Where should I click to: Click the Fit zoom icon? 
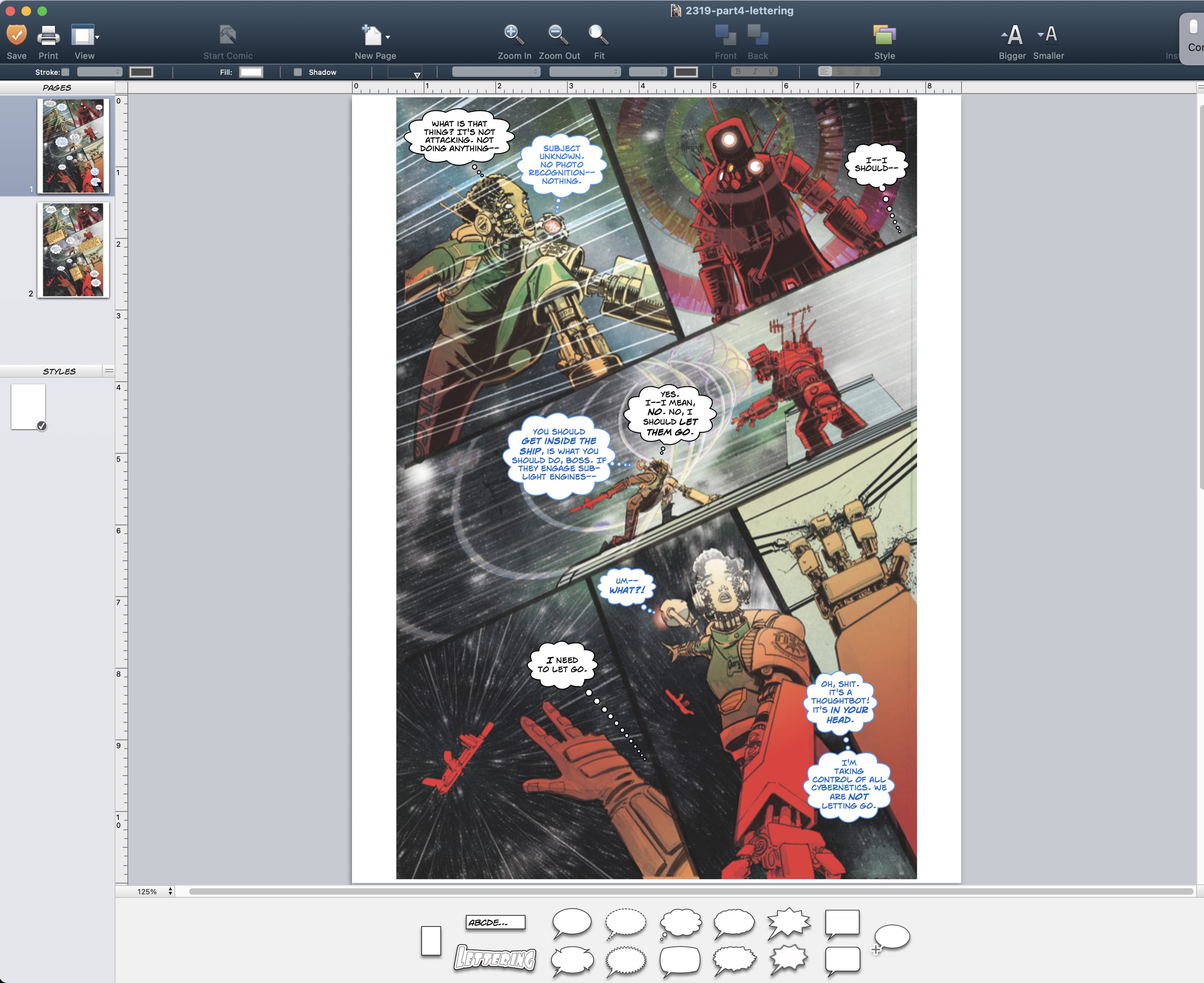point(598,35)
